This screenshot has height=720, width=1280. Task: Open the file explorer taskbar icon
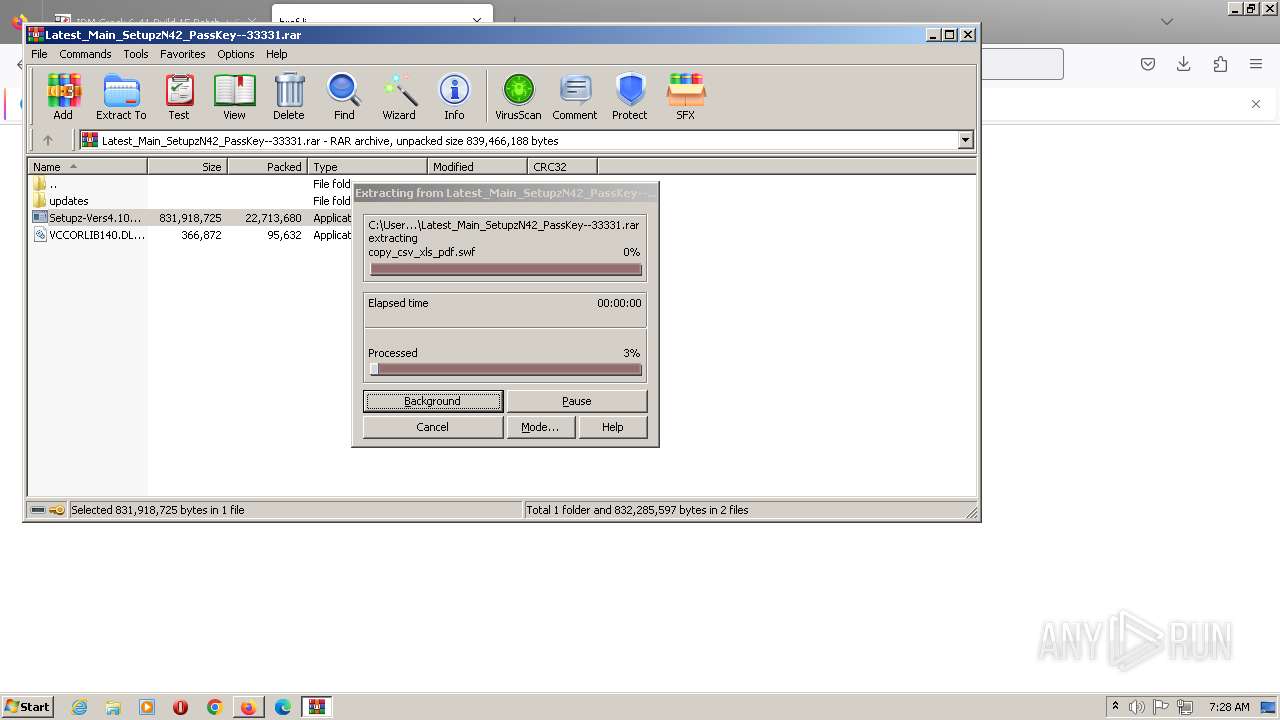pyautogui.click(x=113, y=707)
